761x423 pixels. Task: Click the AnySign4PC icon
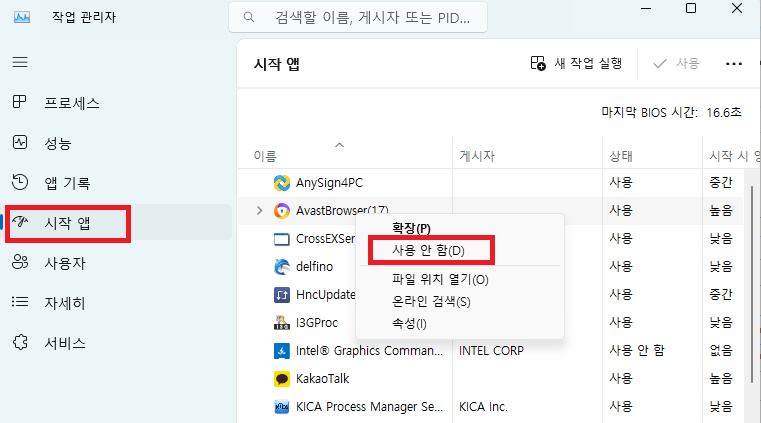click(281, 183)
